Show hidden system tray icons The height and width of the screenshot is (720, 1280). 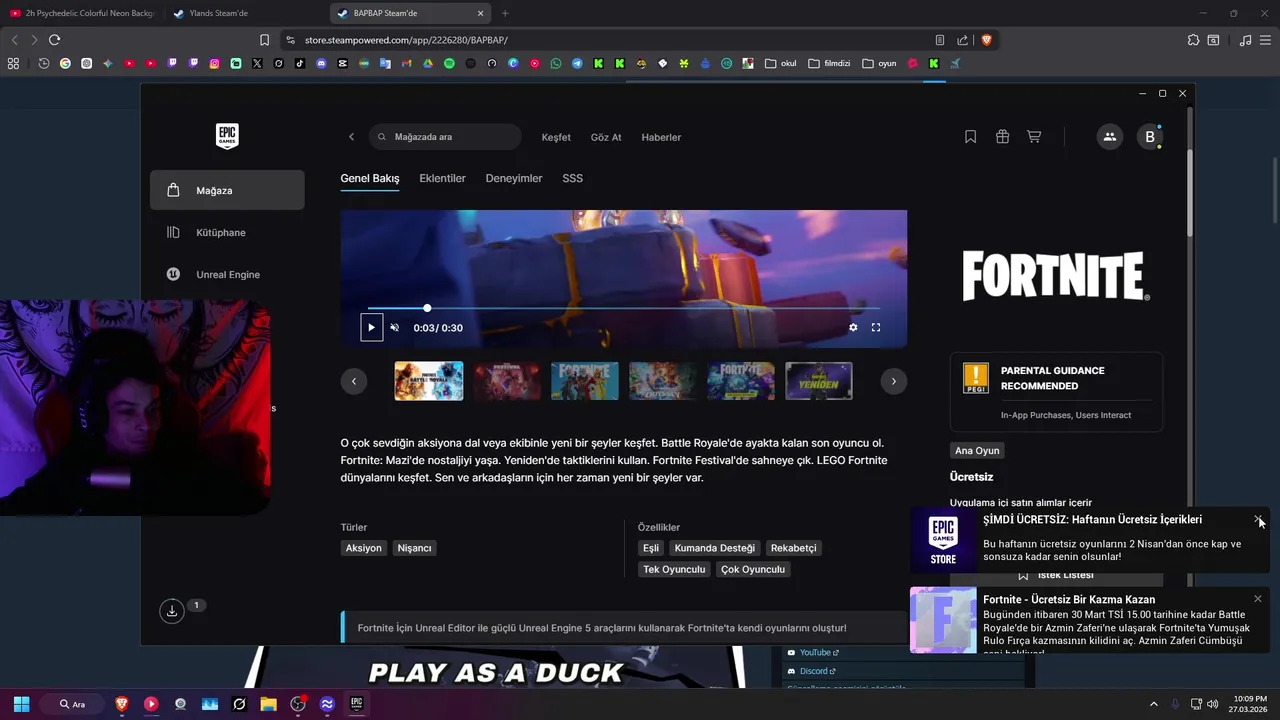tap(1153, 704)
